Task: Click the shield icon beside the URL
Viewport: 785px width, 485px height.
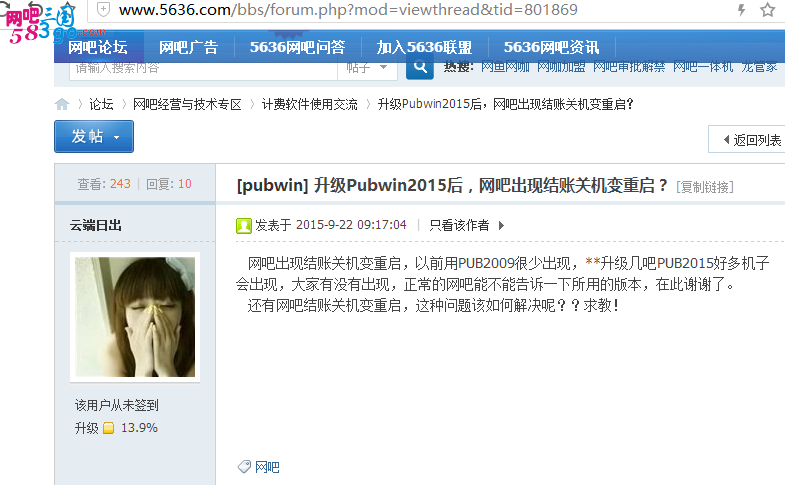Action: [103, 10]
